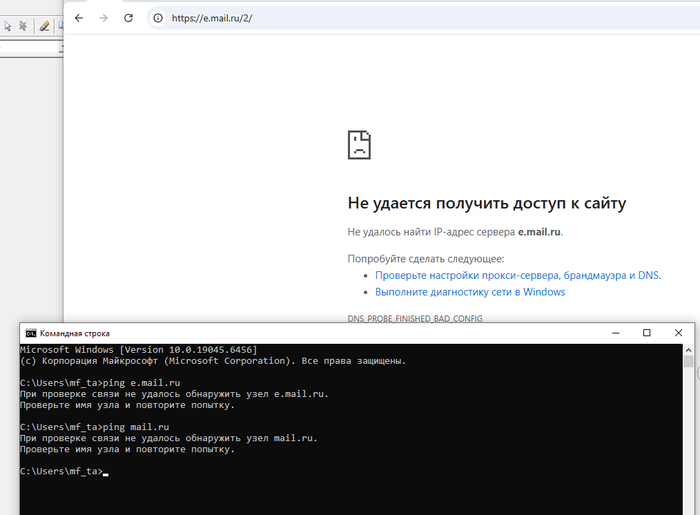The image size is (700, 515).
Task: Select the arrow pointer tool in left toolbar
Action: pos(8,26)
